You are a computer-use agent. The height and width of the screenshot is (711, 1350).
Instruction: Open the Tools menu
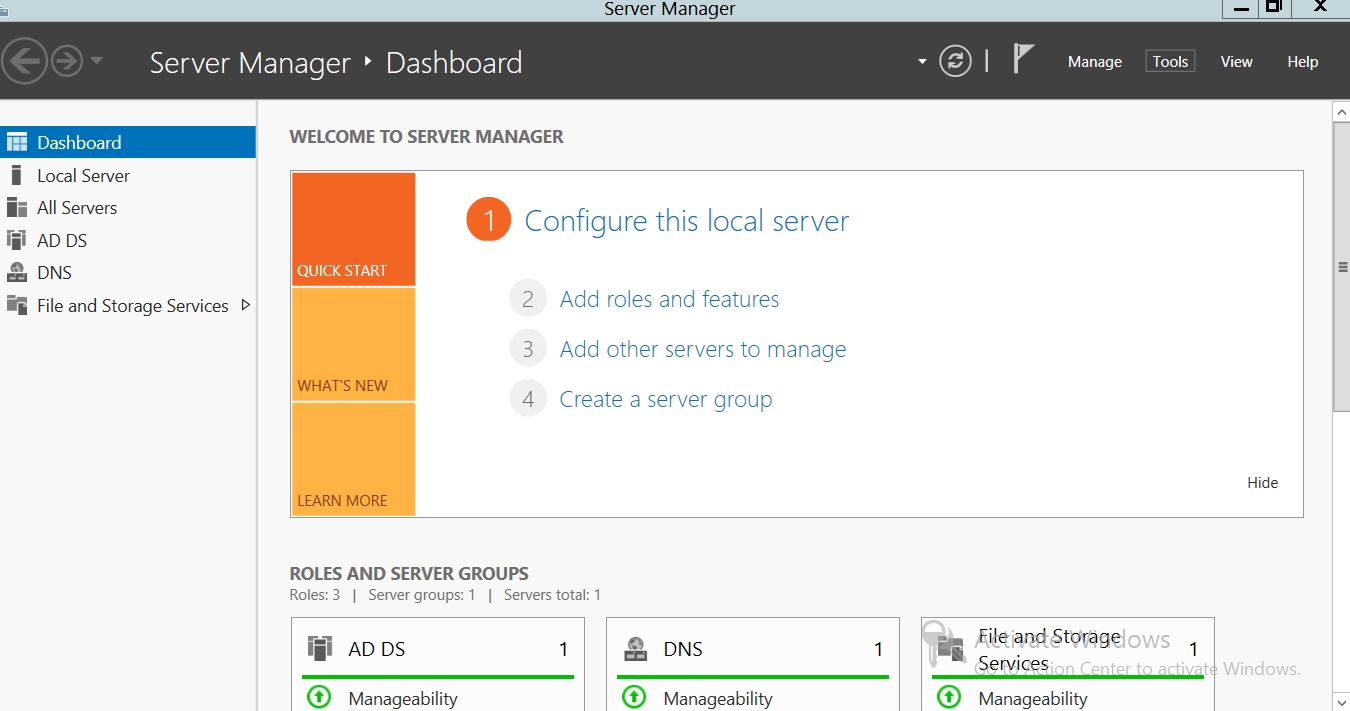click(1170, 62)
